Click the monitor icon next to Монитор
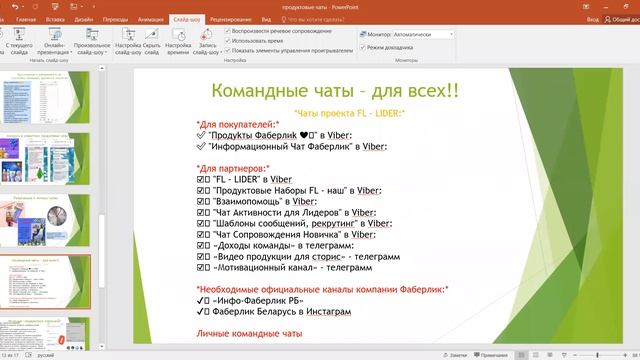The image size is (640, 360). coord(363,34)
